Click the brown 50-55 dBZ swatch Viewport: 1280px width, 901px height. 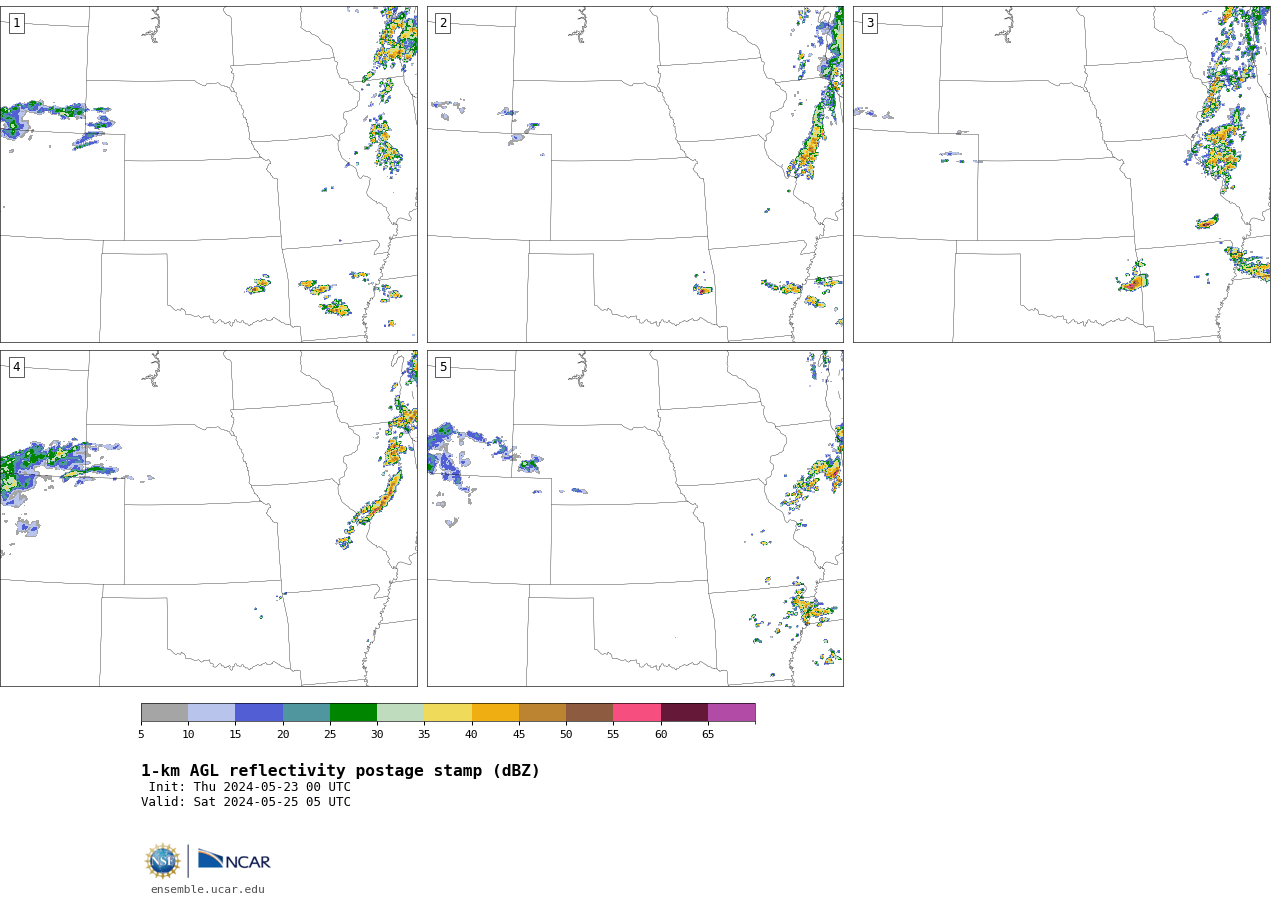pyautogui.click(x=589, y=713)
